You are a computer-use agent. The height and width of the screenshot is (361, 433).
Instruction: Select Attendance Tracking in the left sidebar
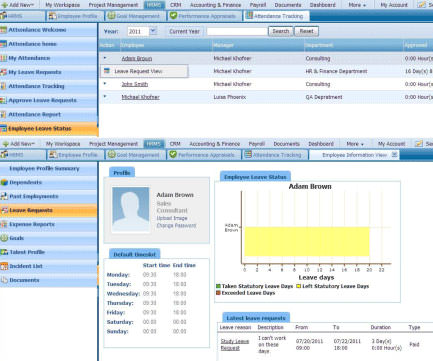click(x=49, y=86)
